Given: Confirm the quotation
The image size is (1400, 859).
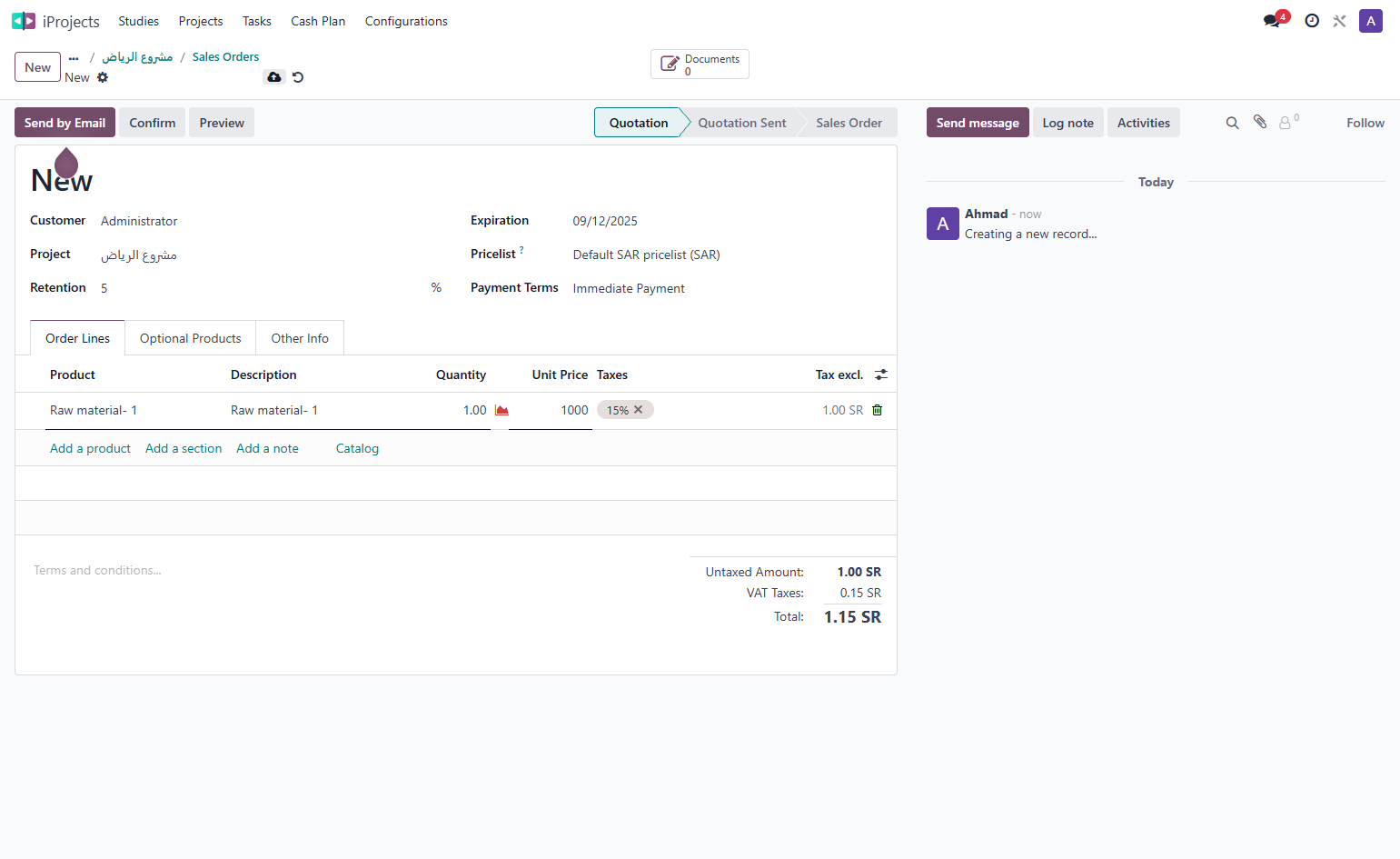Looking at the screenshot, I should (x=153, y=123).
